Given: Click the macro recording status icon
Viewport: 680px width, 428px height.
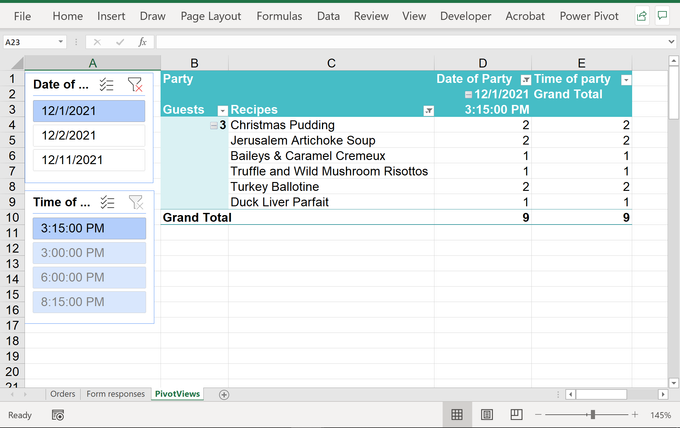Looking at the screenshot, I should [58, 415].
